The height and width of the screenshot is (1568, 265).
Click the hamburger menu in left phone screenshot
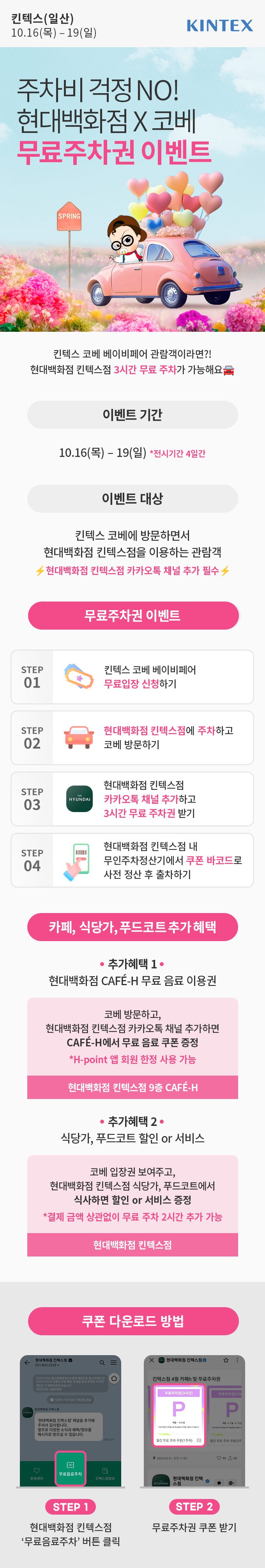(x=113, y=1362)
